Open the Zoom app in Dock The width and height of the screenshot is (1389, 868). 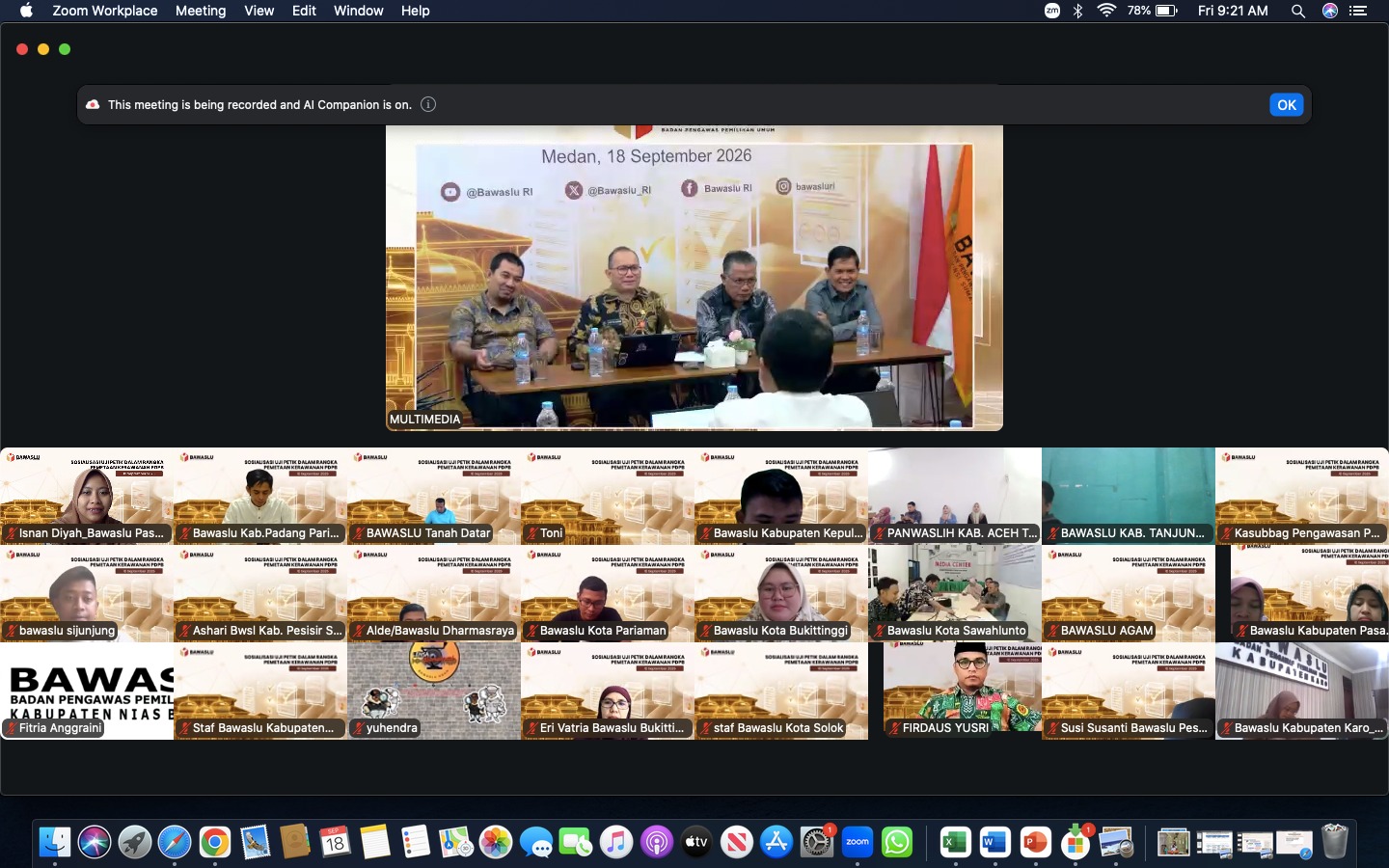(x=857, y=842)
